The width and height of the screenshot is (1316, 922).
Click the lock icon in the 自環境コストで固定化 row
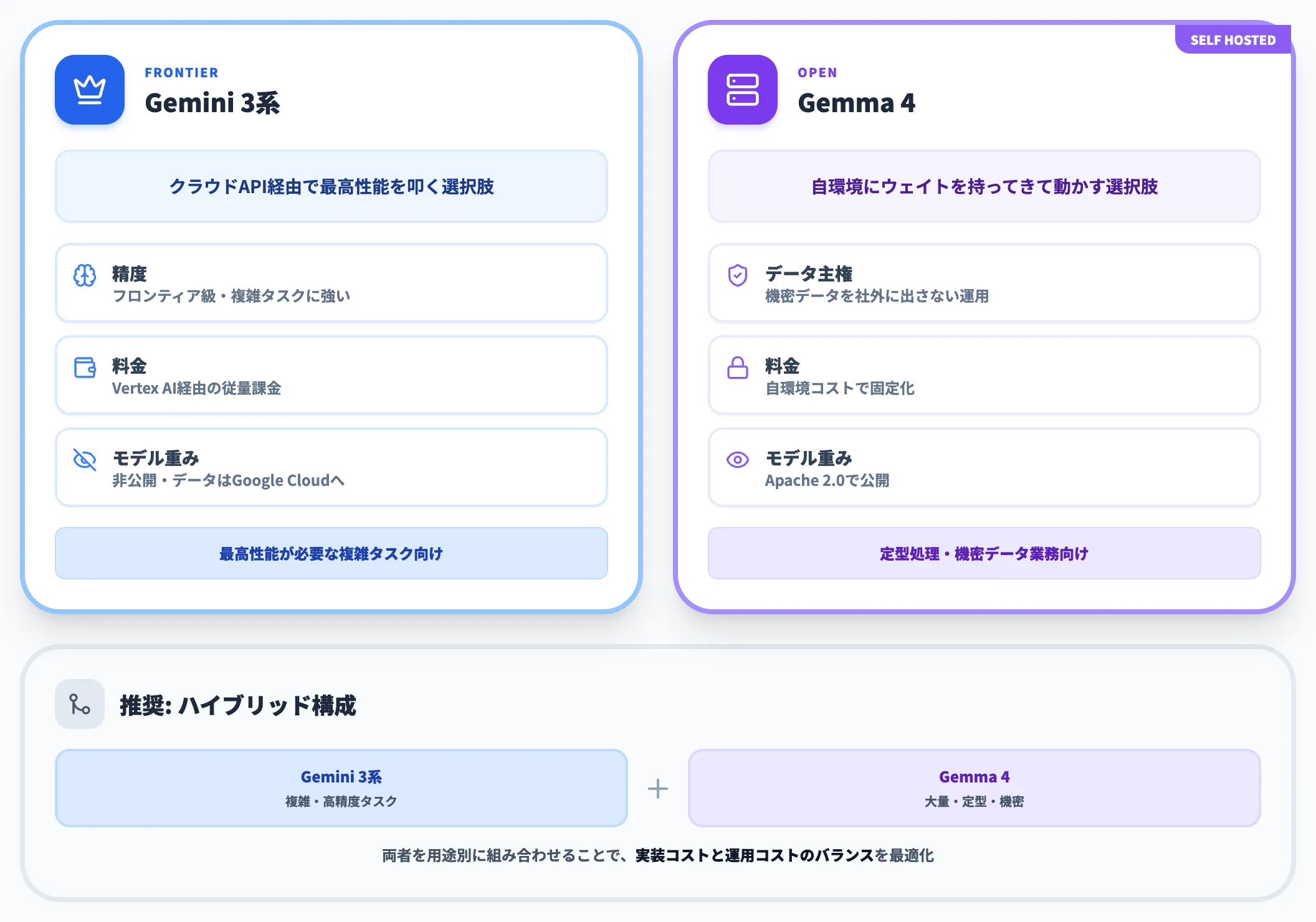tap(738, 368)
